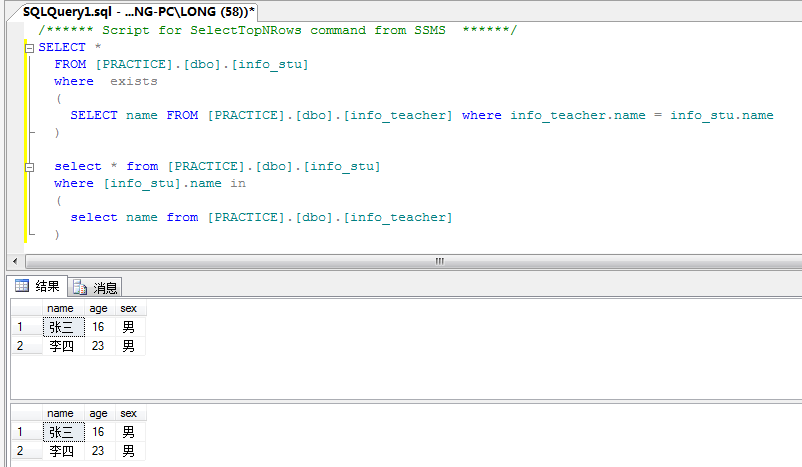Click sex value 男 in second grid row 2

[130, 451]
